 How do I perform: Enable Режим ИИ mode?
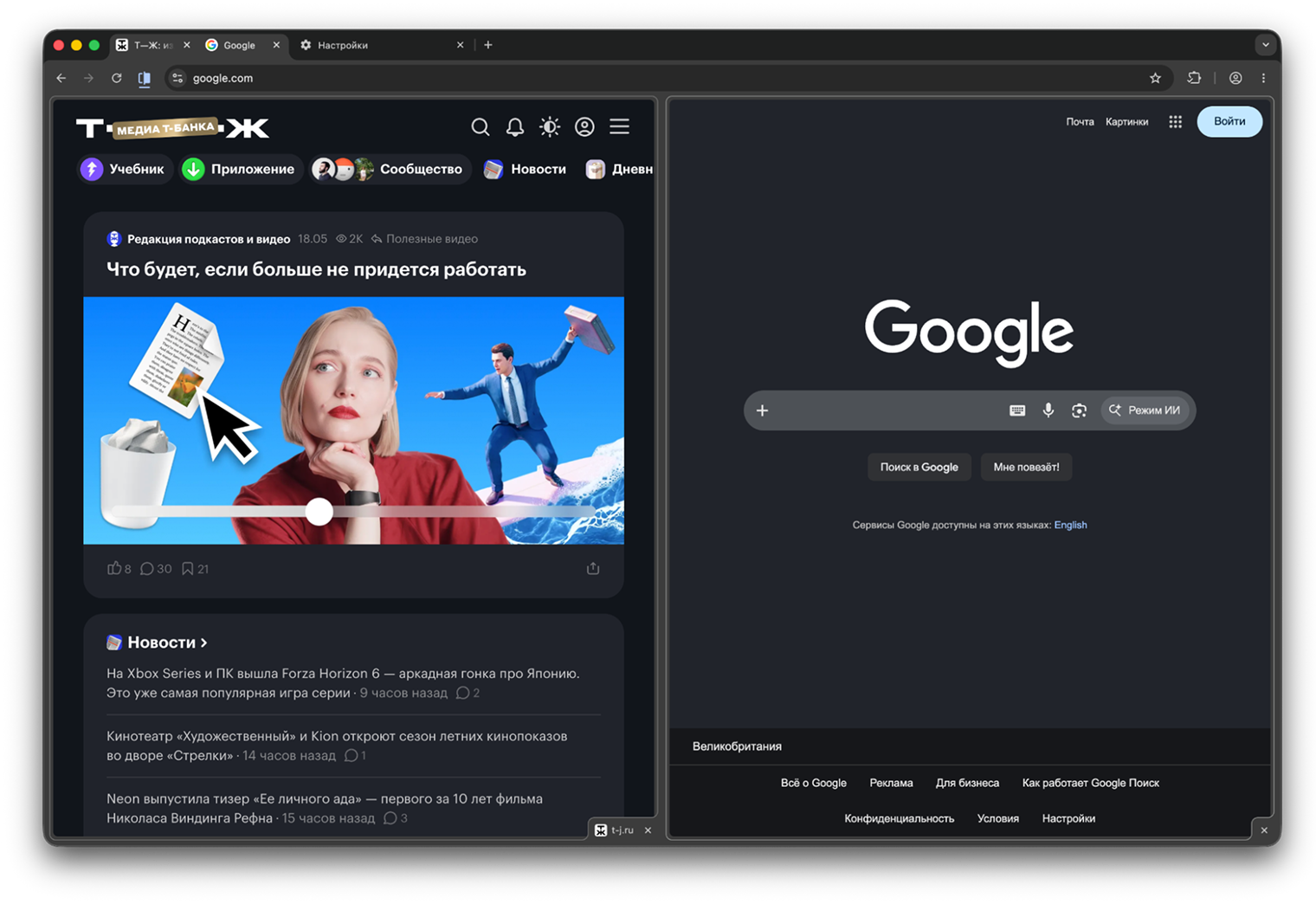pos(1145,410)
